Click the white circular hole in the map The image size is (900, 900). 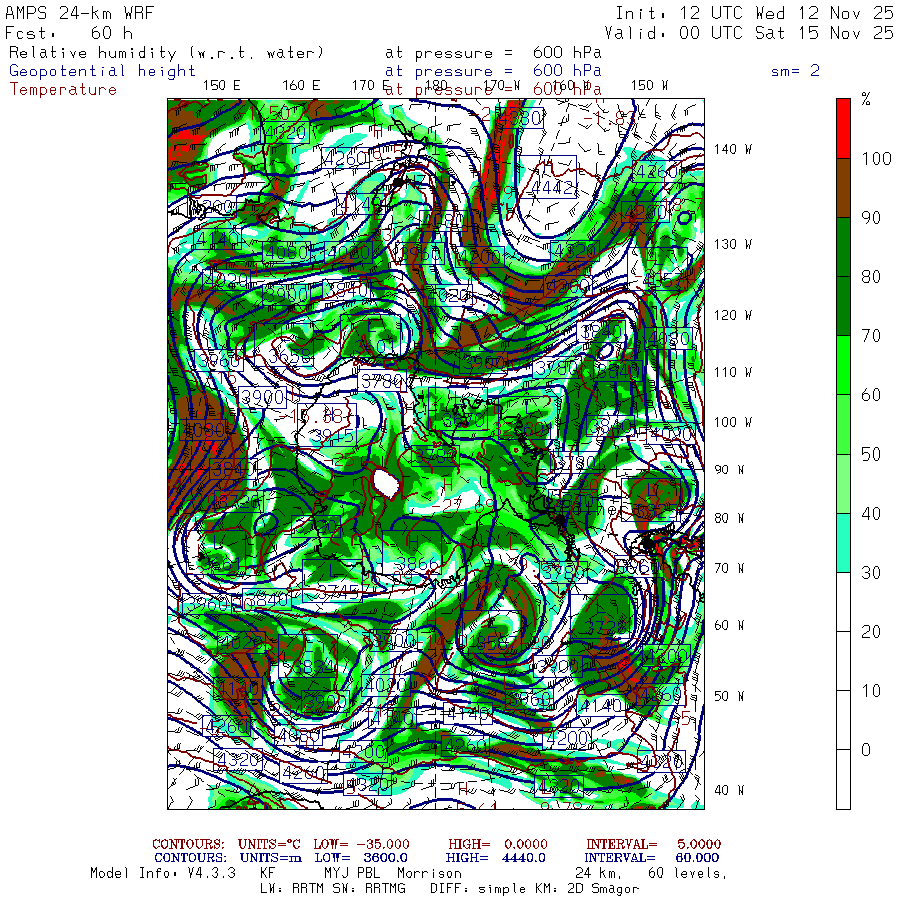pyautogui.click(x=386, y=484)
